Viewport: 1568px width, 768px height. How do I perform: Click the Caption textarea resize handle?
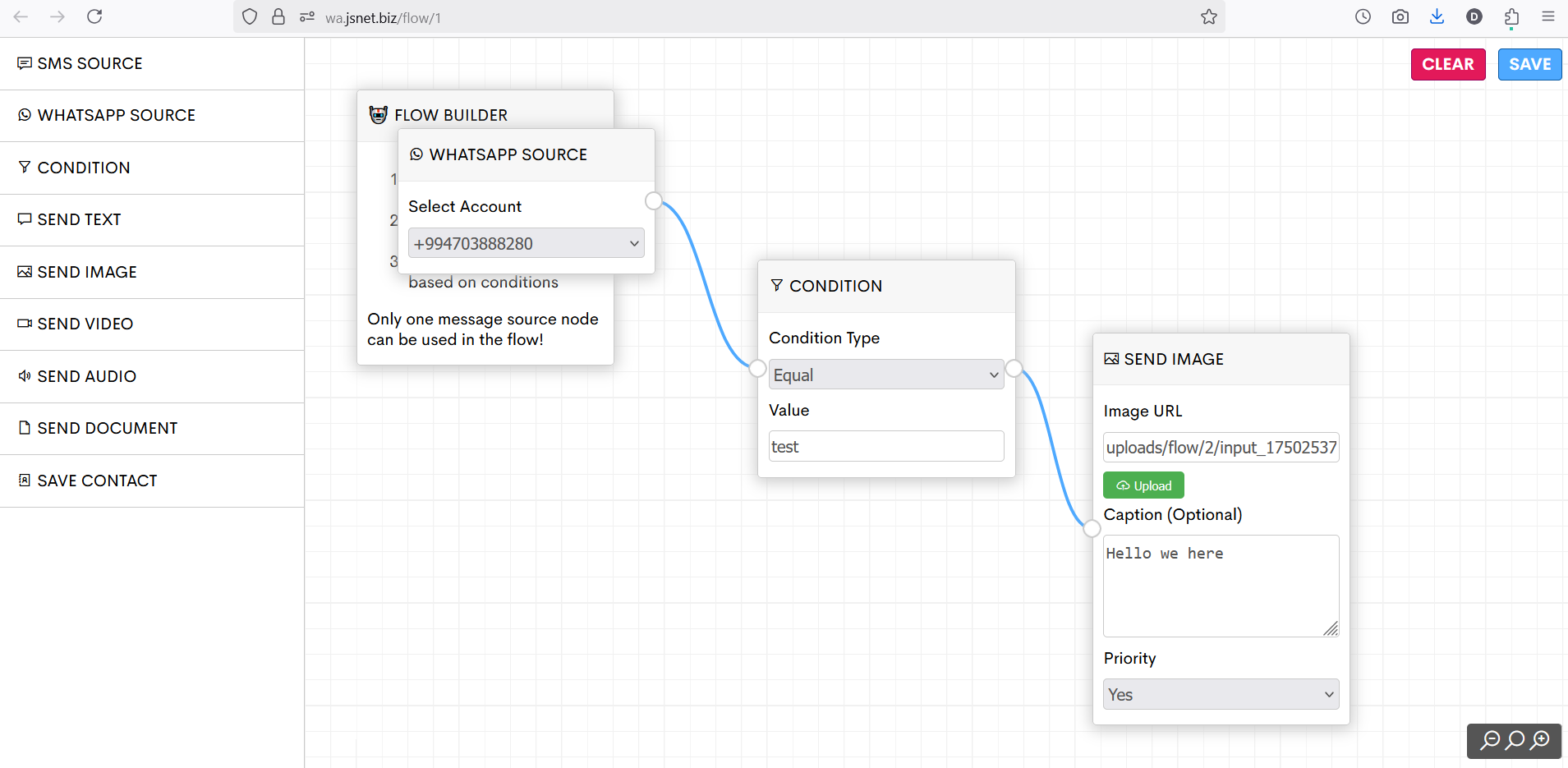click(x=1331, y=629)
